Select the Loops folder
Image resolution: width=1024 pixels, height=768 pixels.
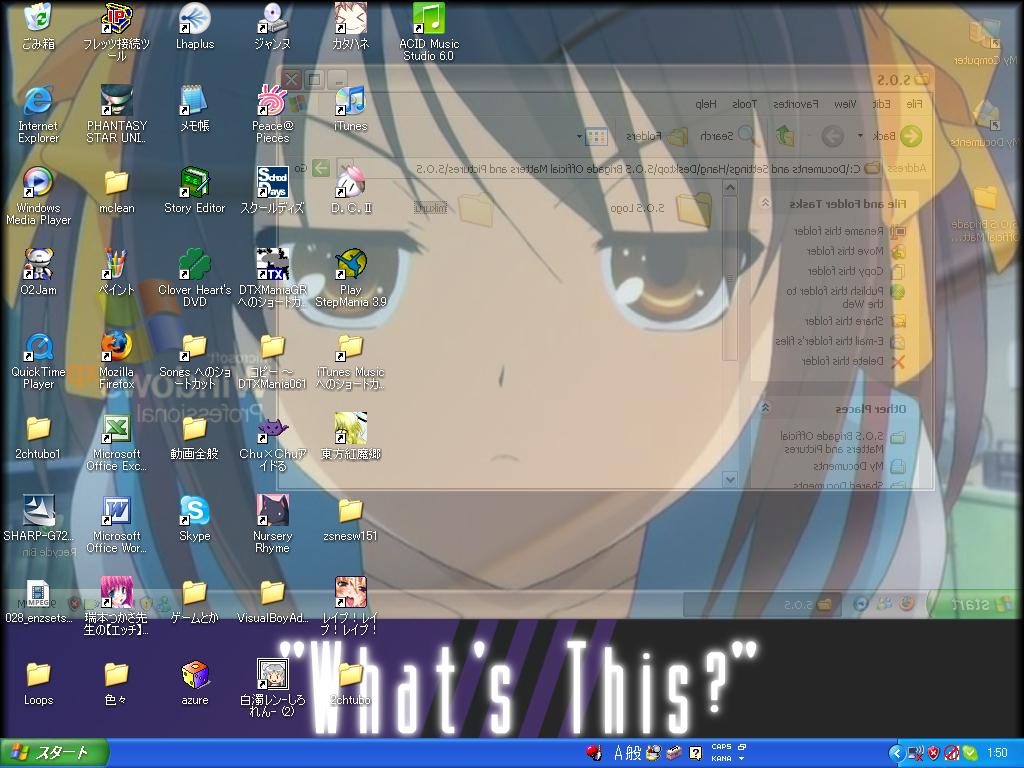[x=38, y=683]
